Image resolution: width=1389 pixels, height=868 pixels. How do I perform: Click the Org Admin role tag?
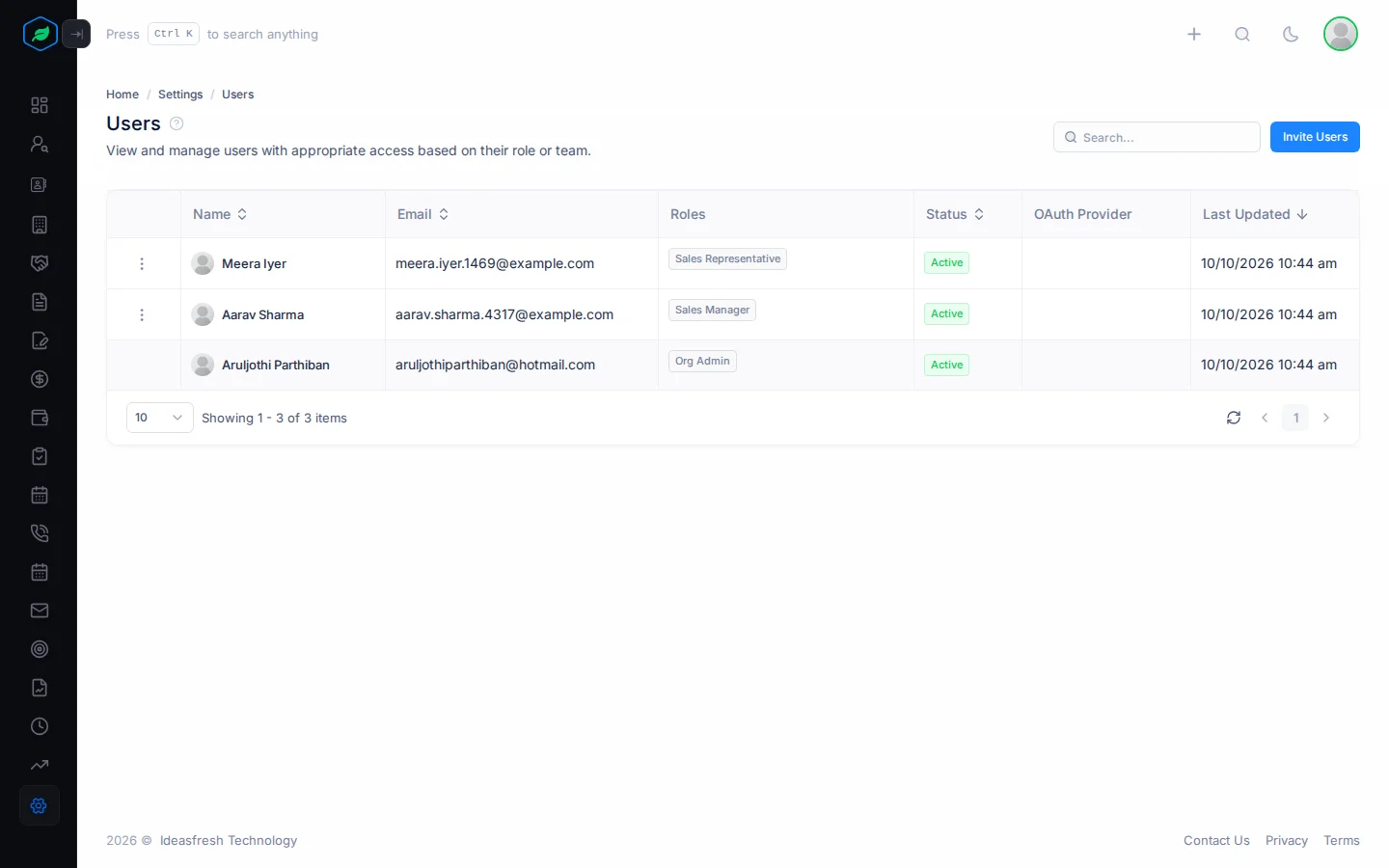click(x=702, y=361)
